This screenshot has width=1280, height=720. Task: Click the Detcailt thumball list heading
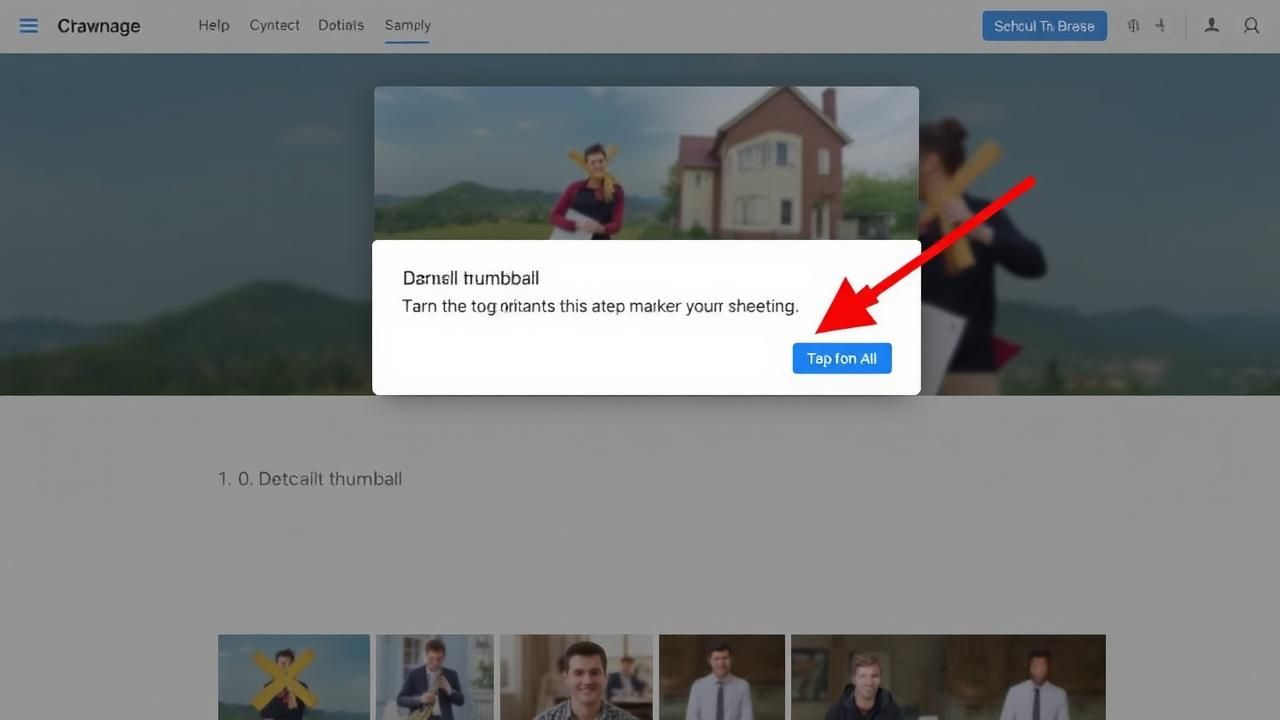point(310,479)
